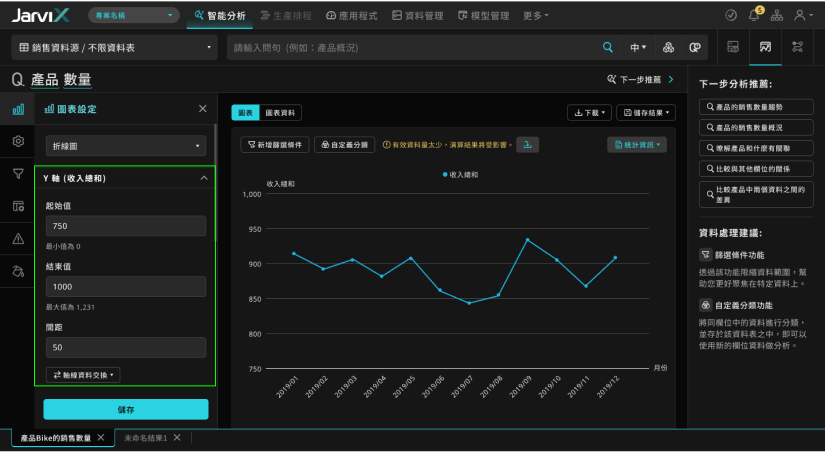This screenshot has width=825, height=452.
Task: Go to 智能分析 tab
Action: coord(220,16)
